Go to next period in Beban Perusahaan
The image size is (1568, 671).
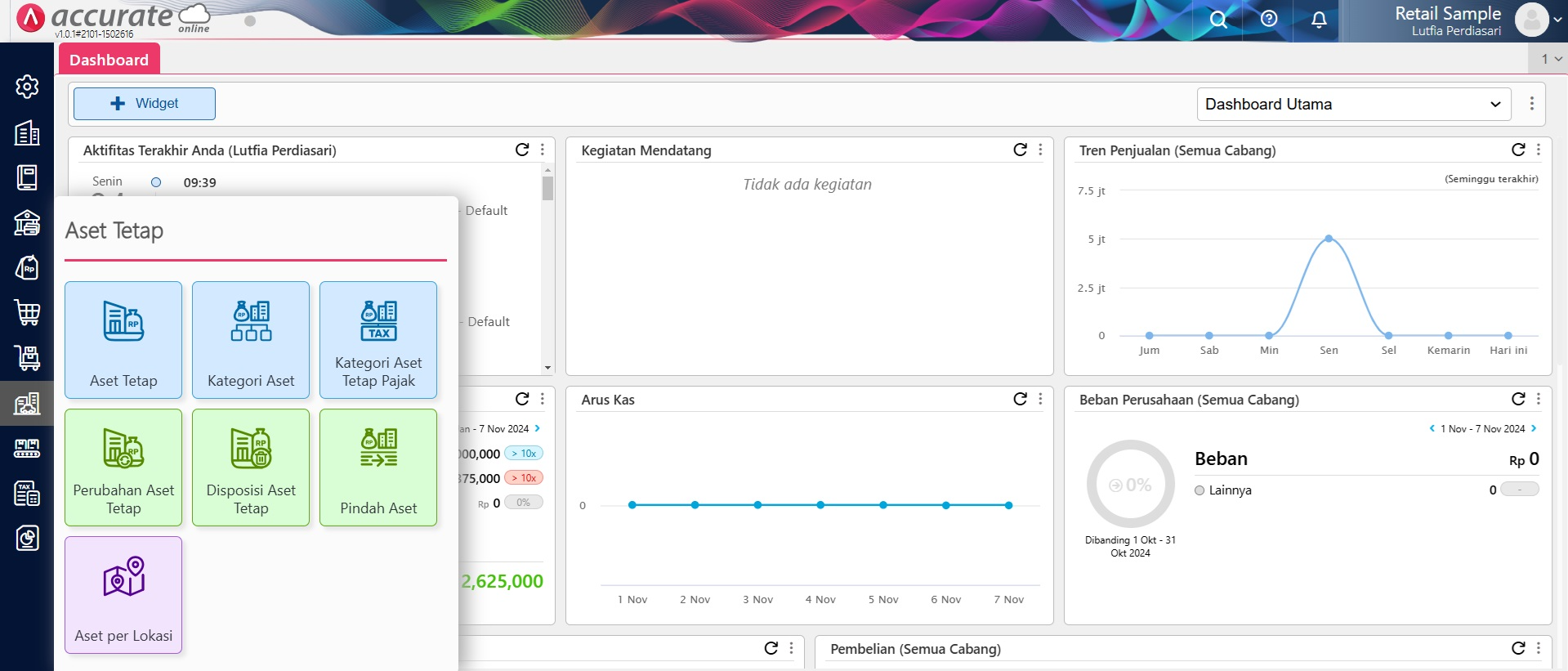point(1534,428)
